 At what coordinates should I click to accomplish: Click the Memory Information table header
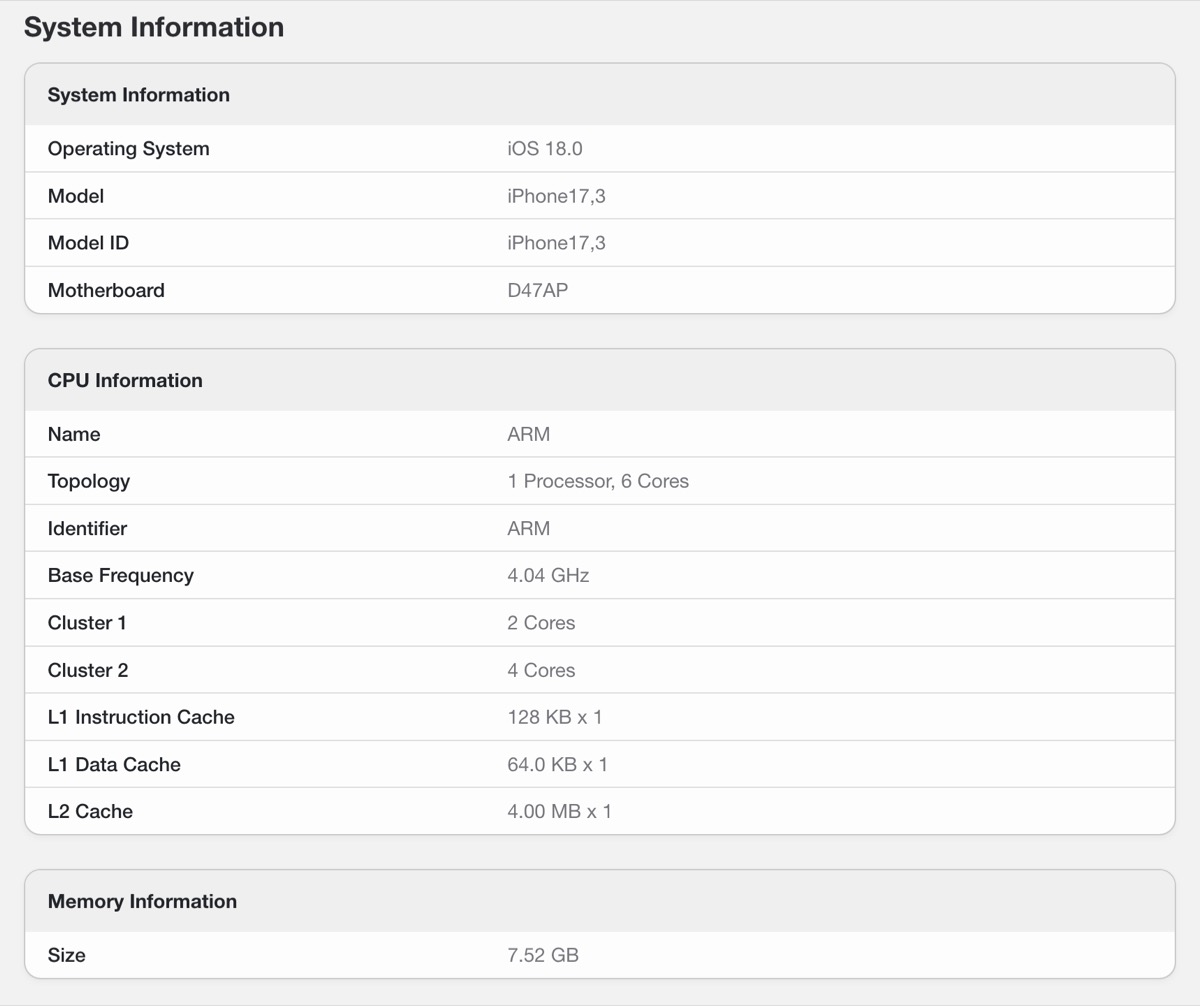coord(142,901)
